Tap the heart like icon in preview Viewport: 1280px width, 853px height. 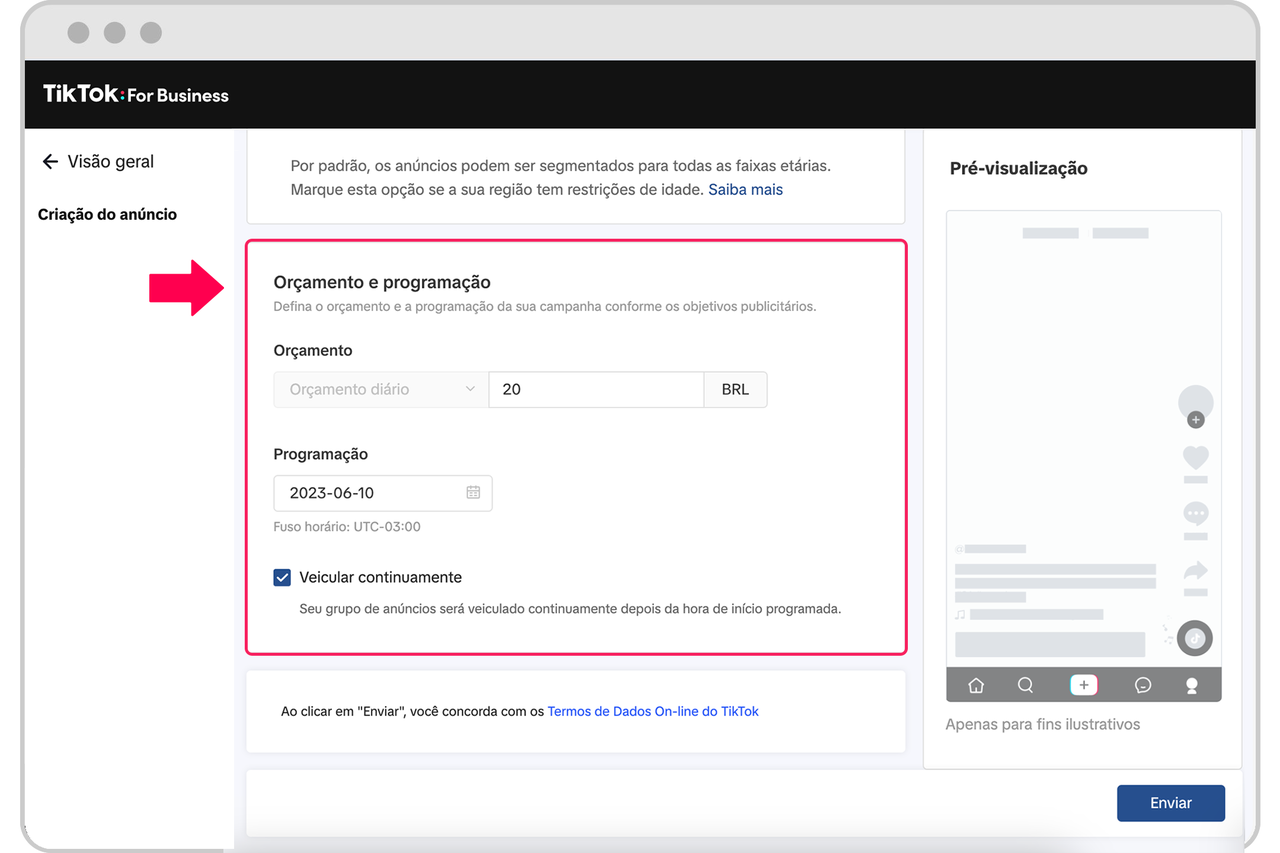tap(1195, 458)
